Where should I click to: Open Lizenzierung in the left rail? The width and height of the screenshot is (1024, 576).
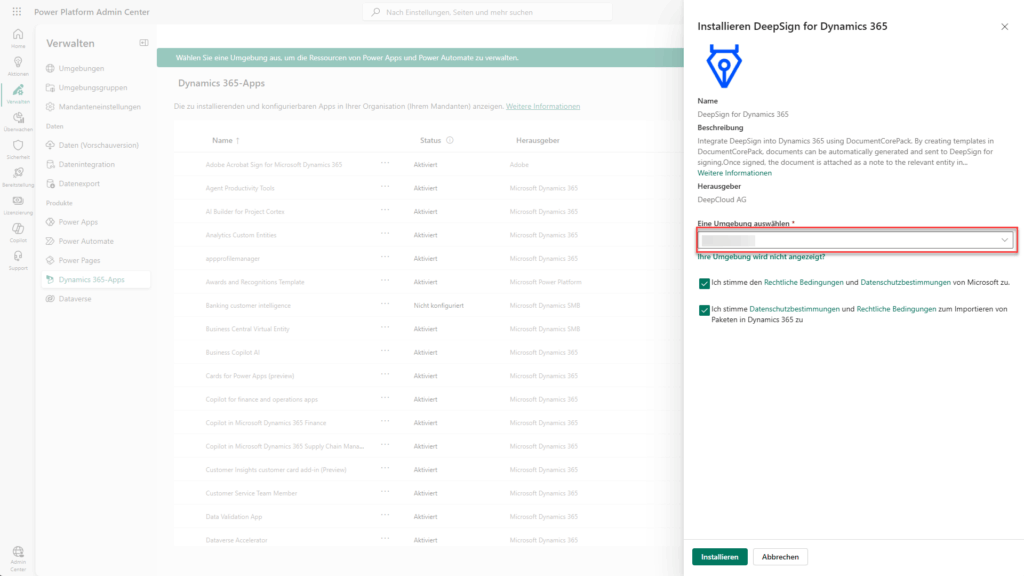[x=18, y=205]
